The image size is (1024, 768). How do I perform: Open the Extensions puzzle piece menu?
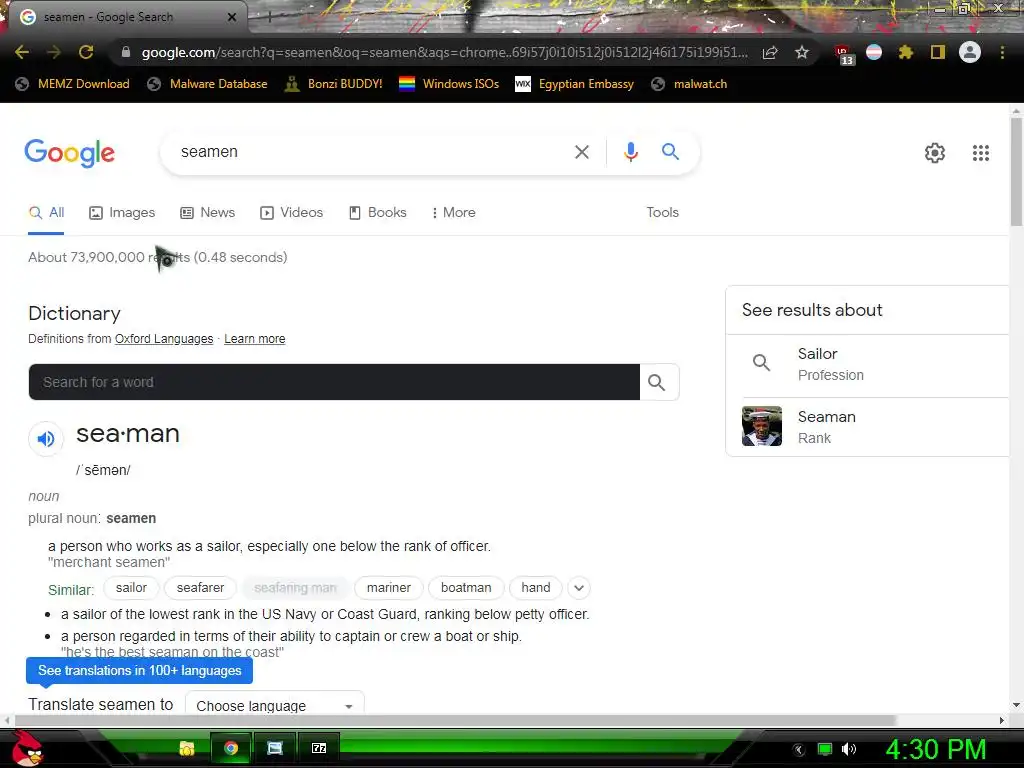point(906,52)
